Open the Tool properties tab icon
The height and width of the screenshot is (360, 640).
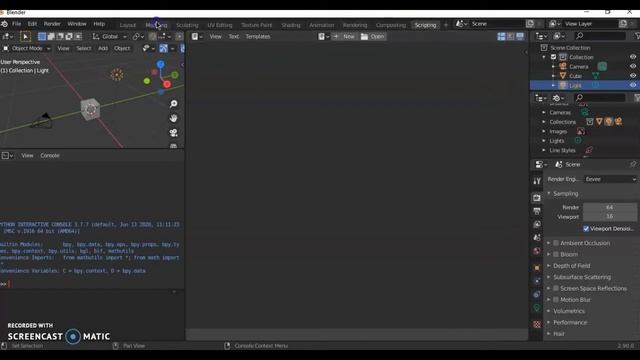point(537,181)
